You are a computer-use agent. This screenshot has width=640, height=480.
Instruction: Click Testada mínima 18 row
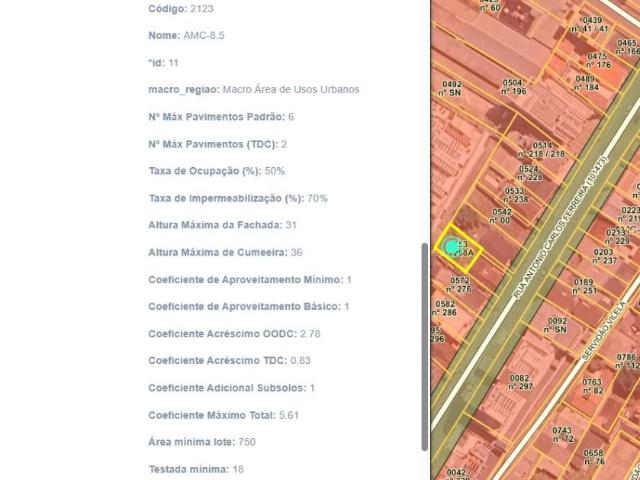196,469
